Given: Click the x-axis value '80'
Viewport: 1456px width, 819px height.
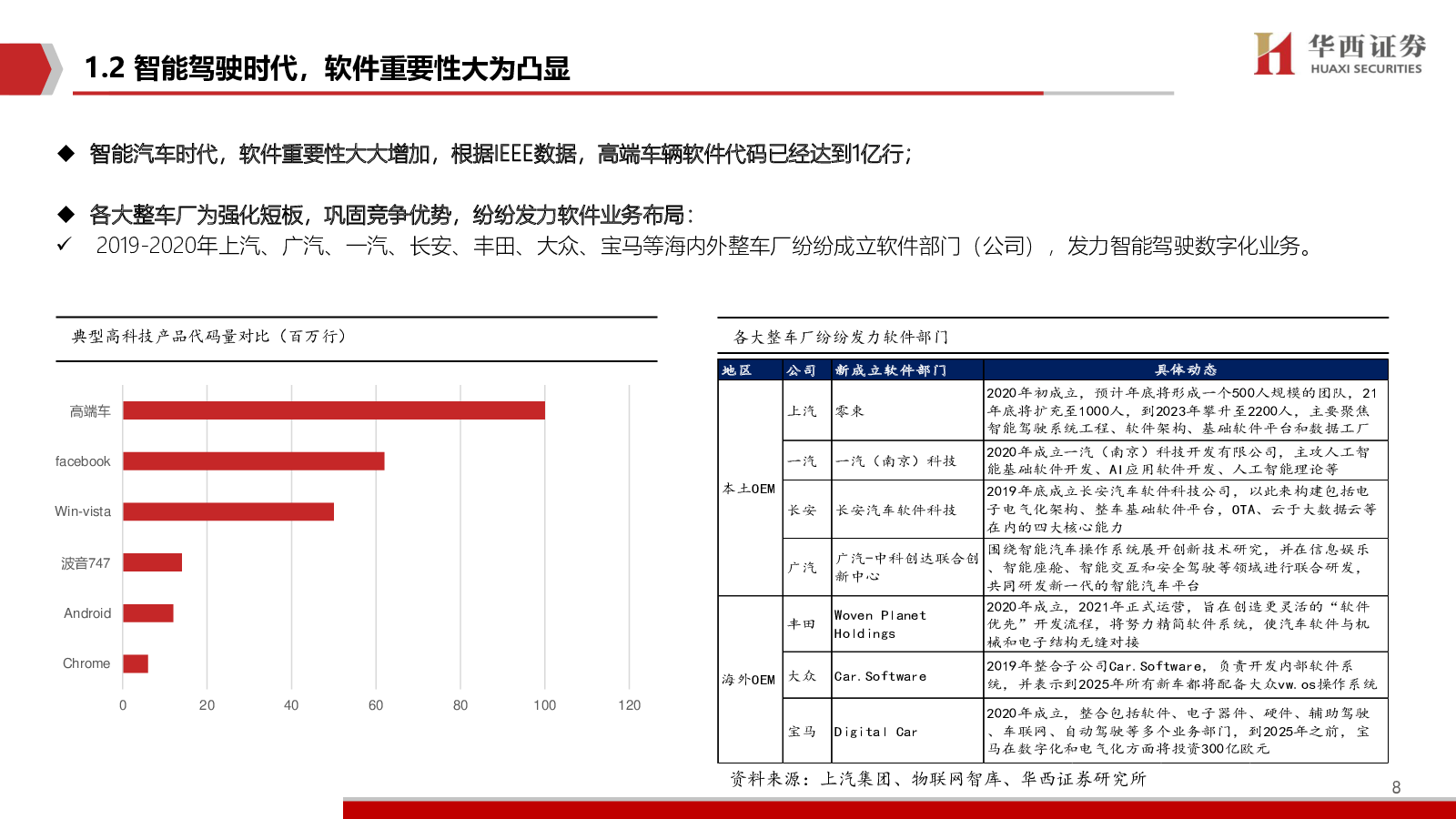Looking at the screenshot, I should click(460, 705).
